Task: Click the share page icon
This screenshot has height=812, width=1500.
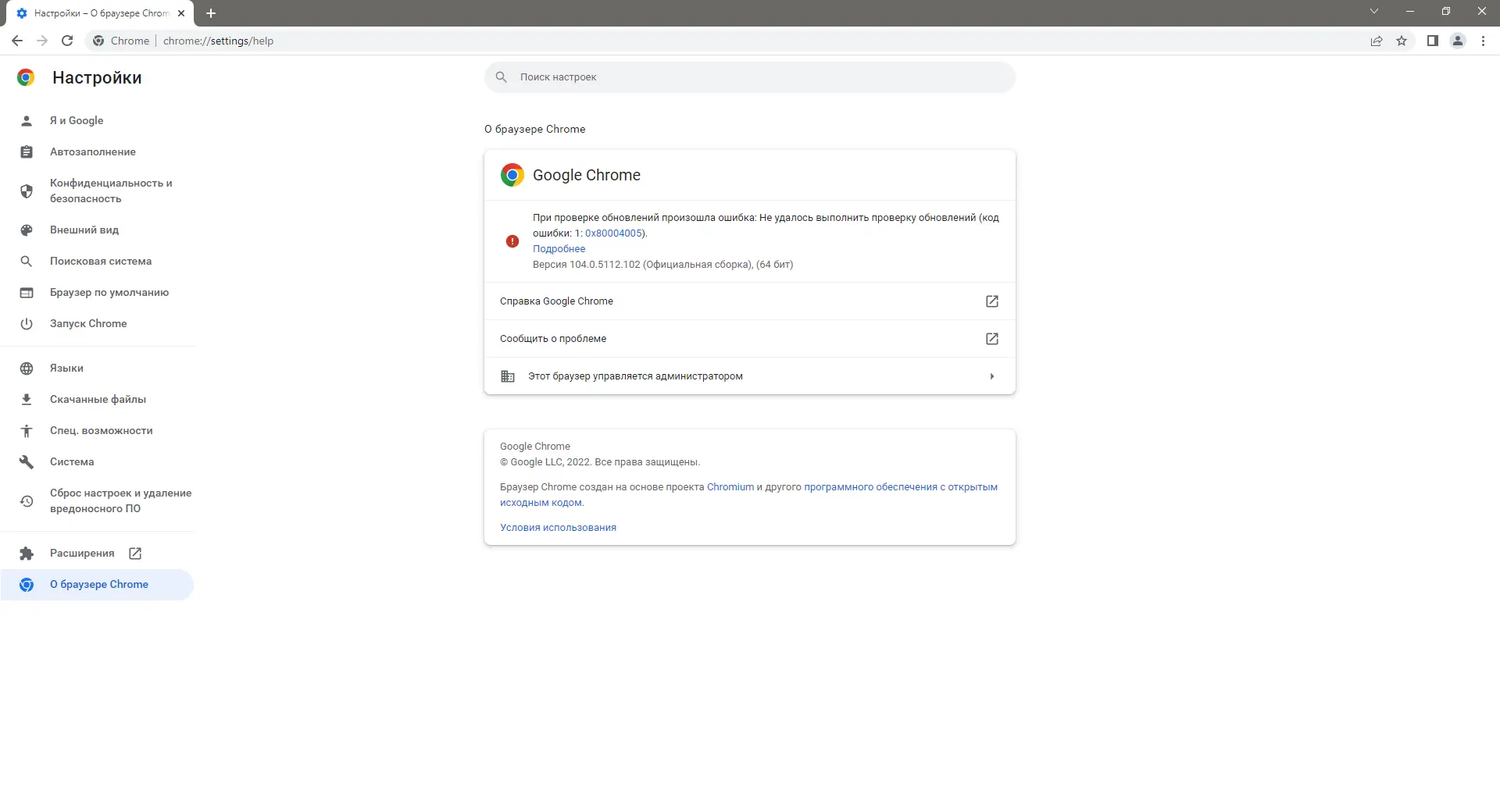Action: (x=1377, y=41)
